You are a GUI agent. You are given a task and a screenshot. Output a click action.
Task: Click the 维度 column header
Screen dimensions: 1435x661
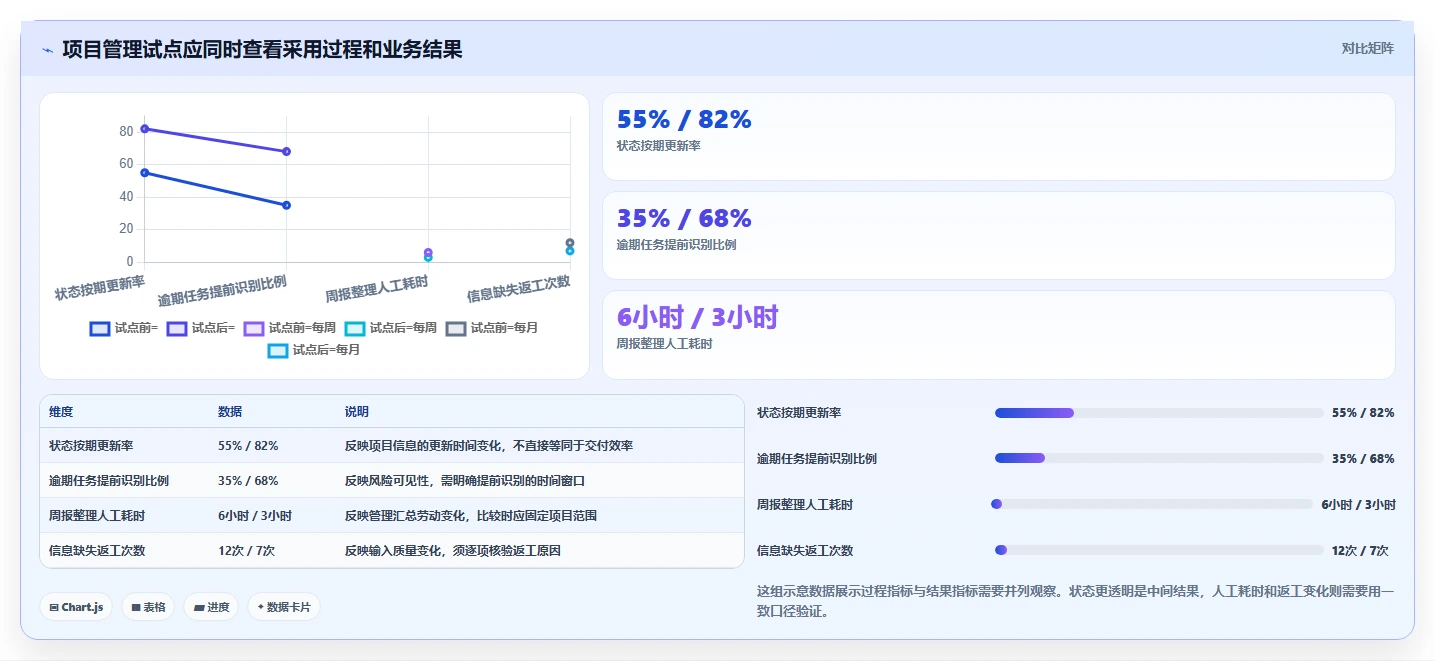click(x=61, y=412)
